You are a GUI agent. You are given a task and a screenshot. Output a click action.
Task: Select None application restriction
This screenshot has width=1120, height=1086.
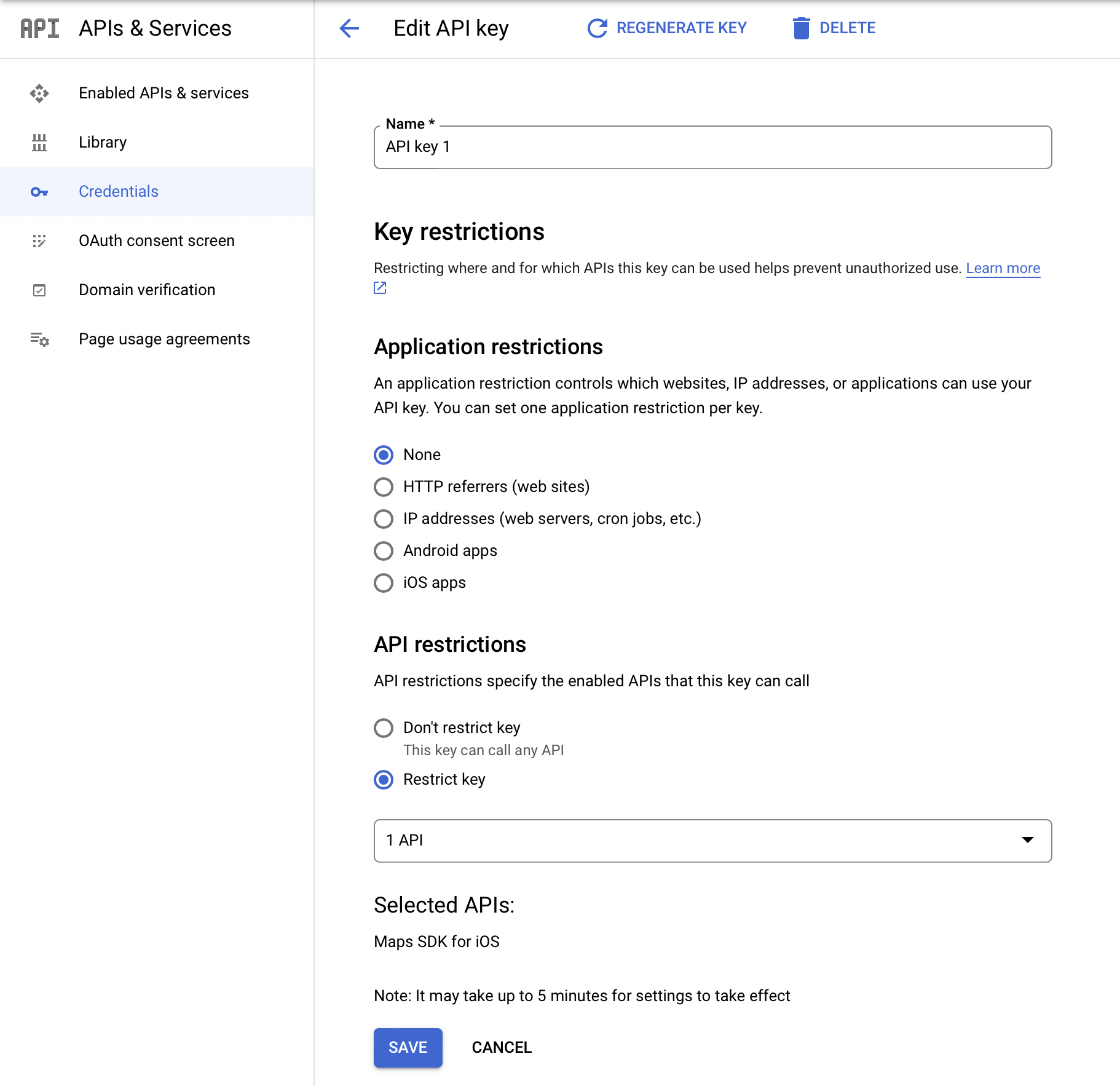point(384,455)
